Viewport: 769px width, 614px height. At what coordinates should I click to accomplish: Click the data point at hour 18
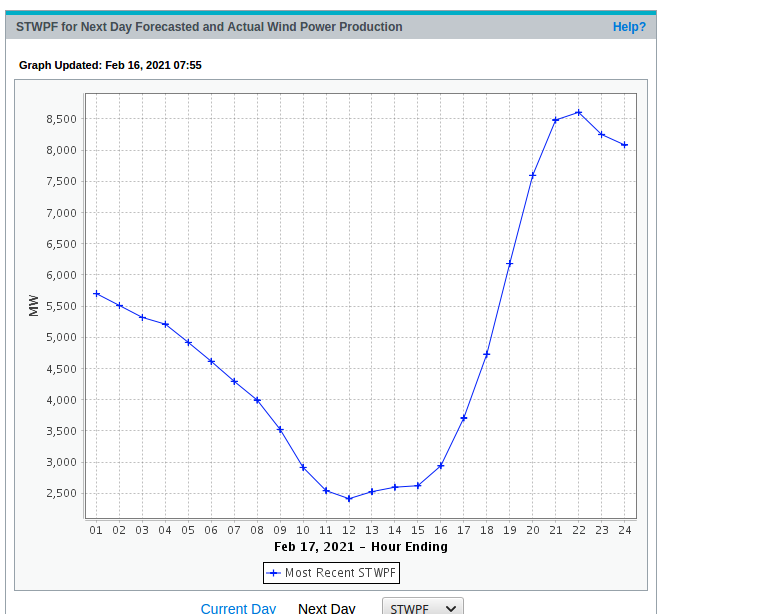tap(487, 354)
